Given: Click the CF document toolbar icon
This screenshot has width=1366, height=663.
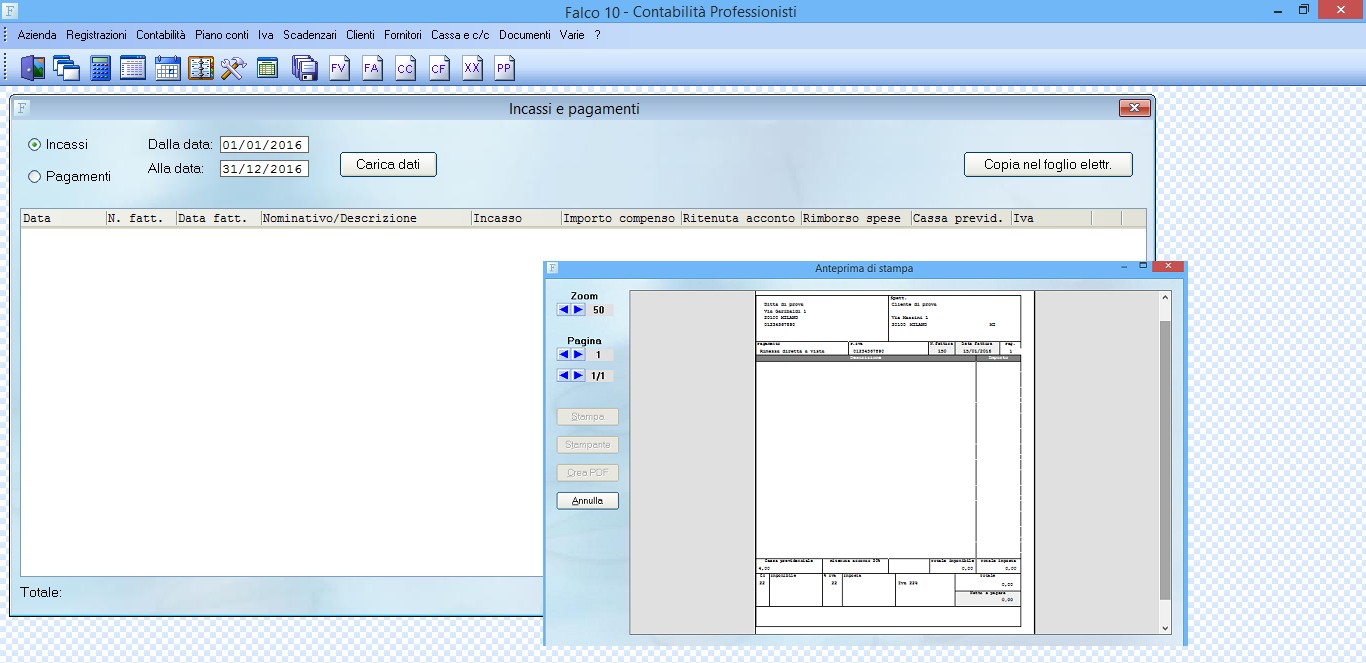Looking at the screenshot, I should [x=438, y=68].
